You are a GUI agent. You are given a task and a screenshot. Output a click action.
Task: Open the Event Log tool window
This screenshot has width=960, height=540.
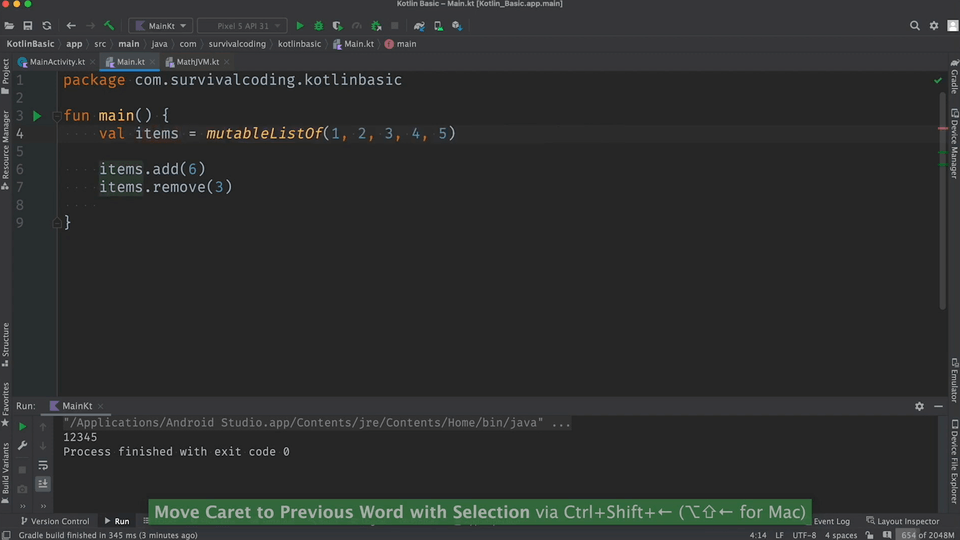(x=831, y=521)
